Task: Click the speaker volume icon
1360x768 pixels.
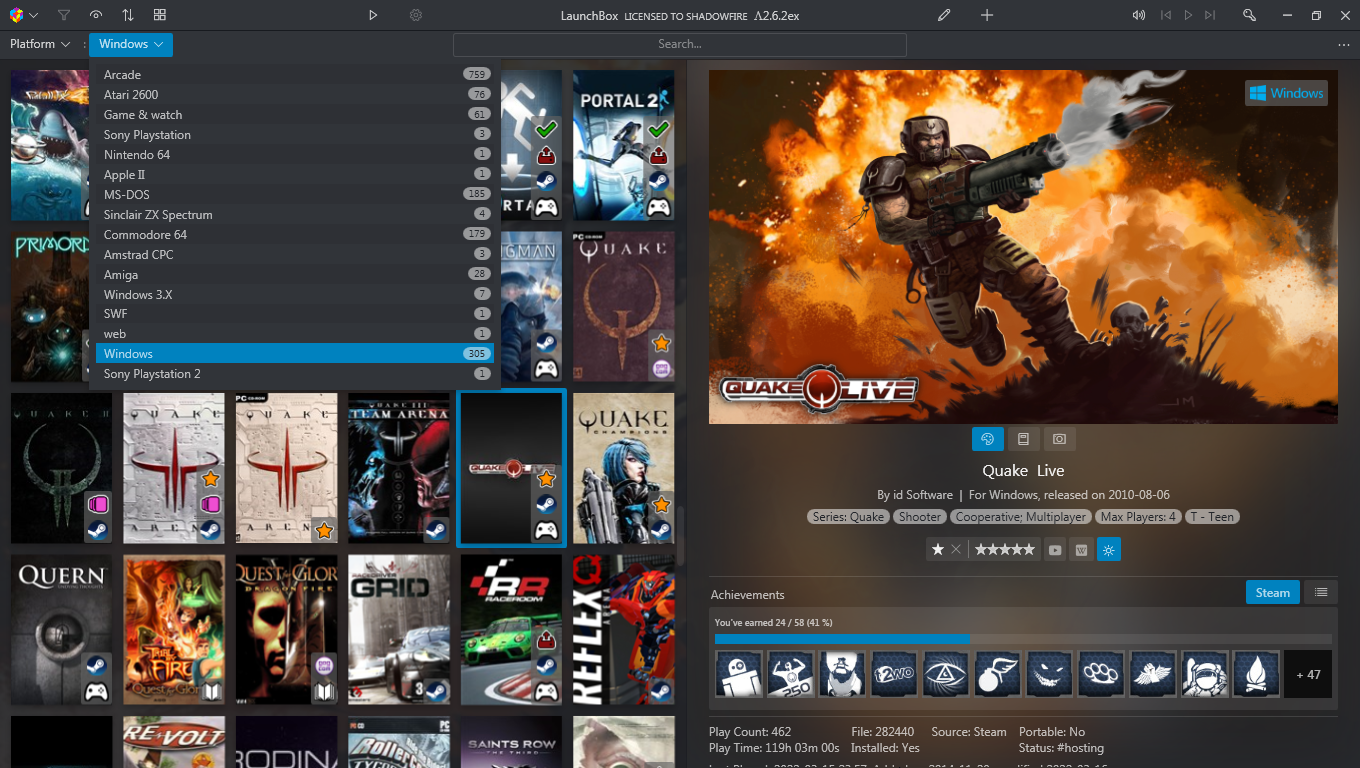Action: tap(1139, 15)
